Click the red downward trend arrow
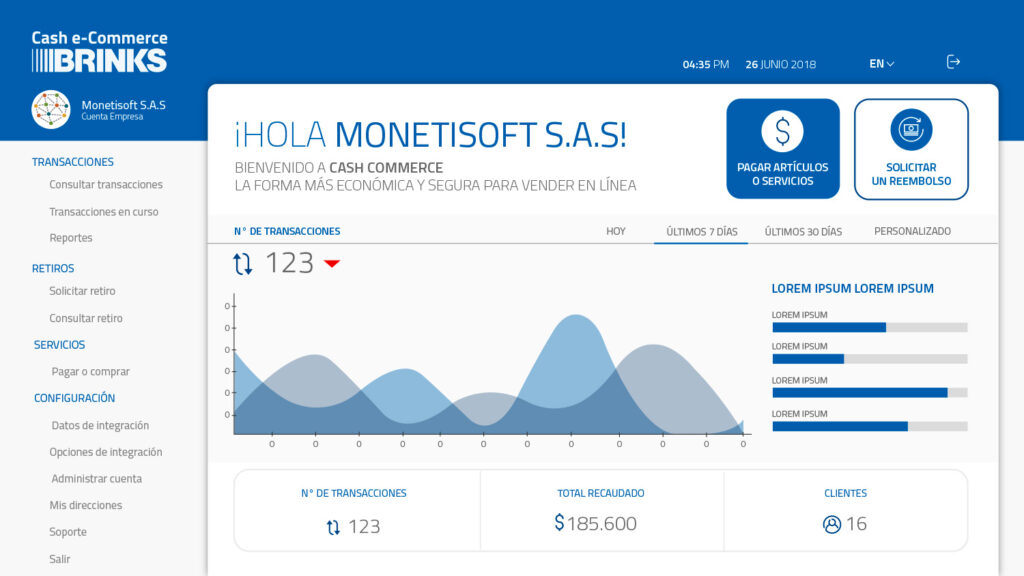 (332, 264)
